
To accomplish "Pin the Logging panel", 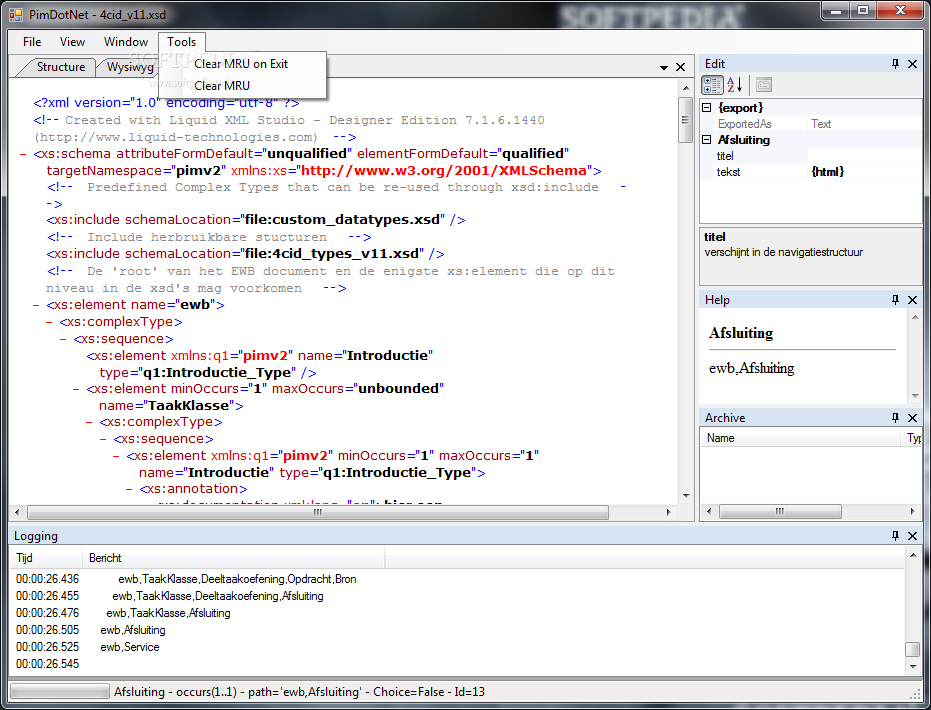I will coord(895,536).
